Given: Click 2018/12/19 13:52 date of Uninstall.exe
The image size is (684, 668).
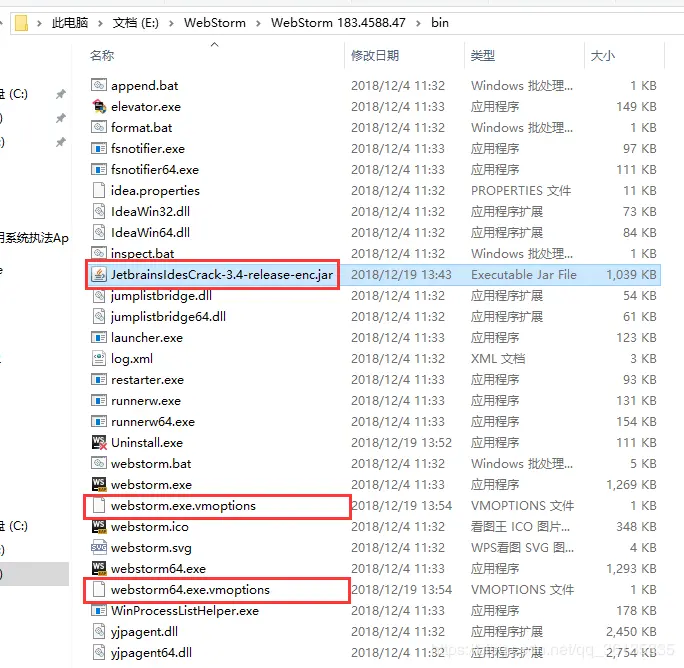Looking at the screenshot, I should pyautogui.click(x=401, y=442).
